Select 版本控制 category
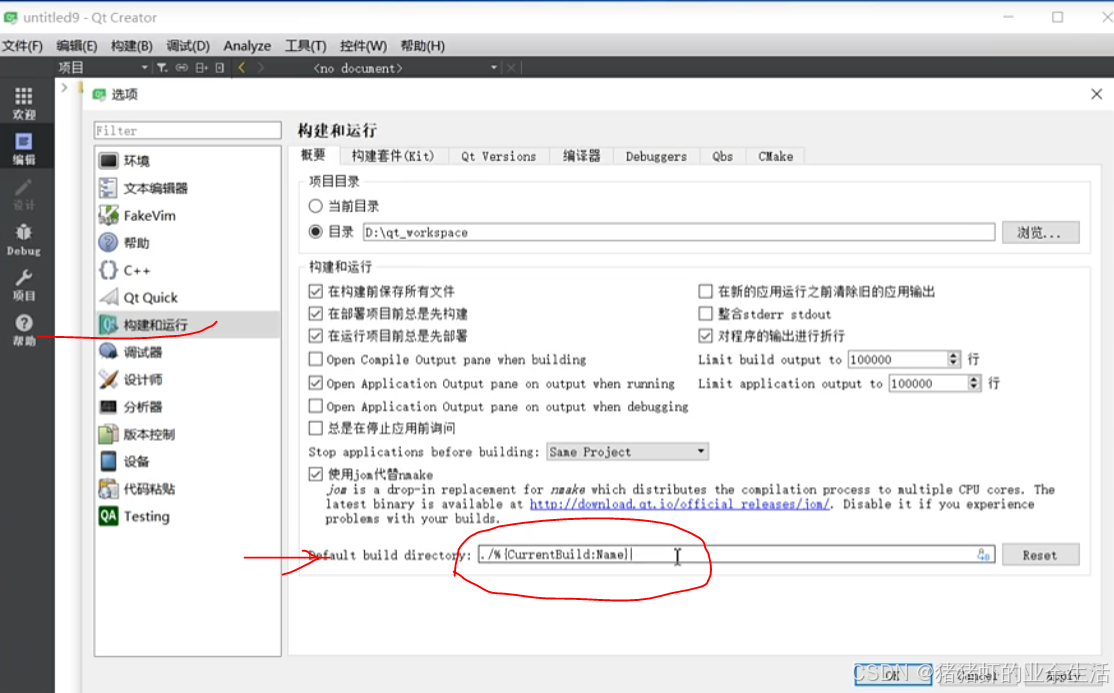 click(x=188, y=434)
